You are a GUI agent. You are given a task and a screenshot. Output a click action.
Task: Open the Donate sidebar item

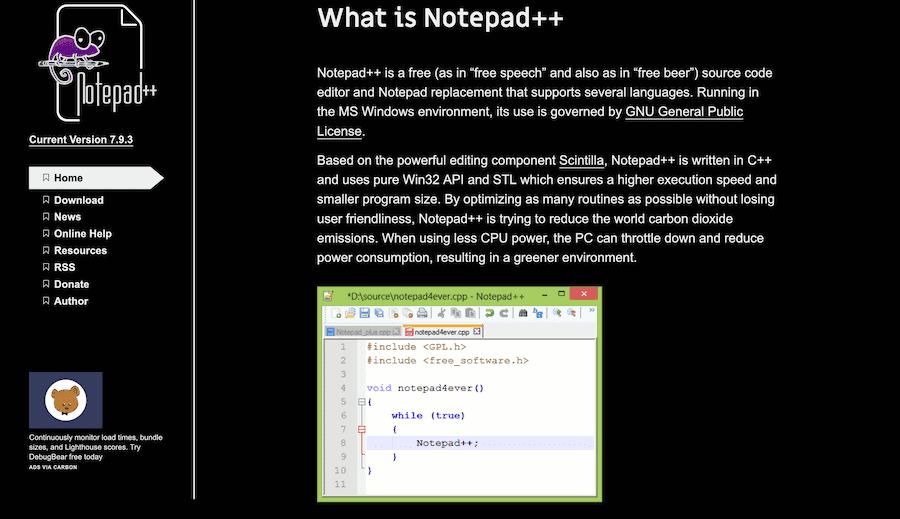click(71, 284)
